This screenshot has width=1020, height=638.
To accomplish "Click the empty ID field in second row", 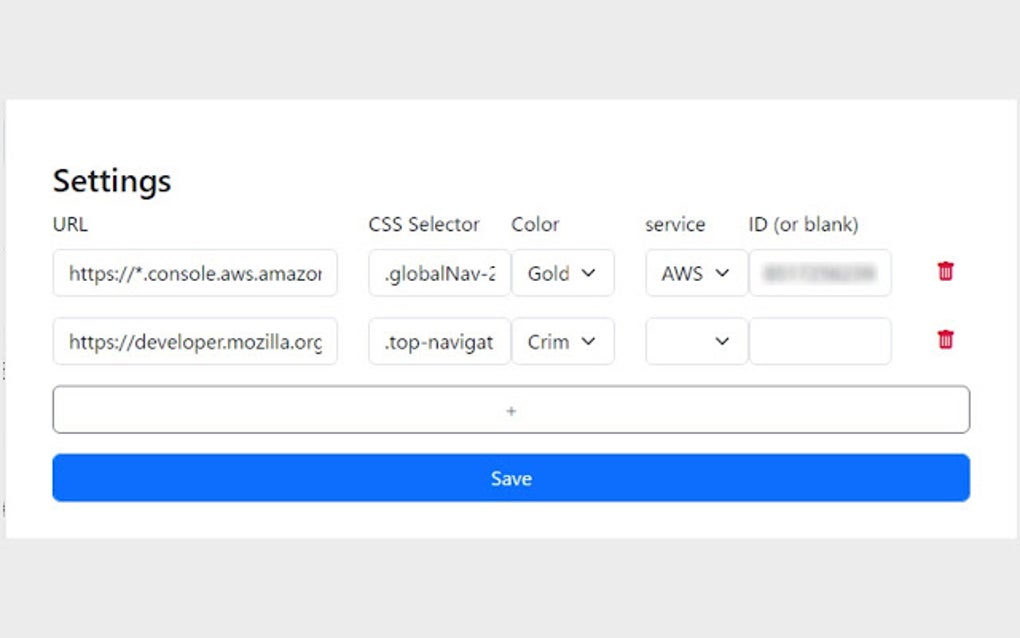I will click(820, 341).
